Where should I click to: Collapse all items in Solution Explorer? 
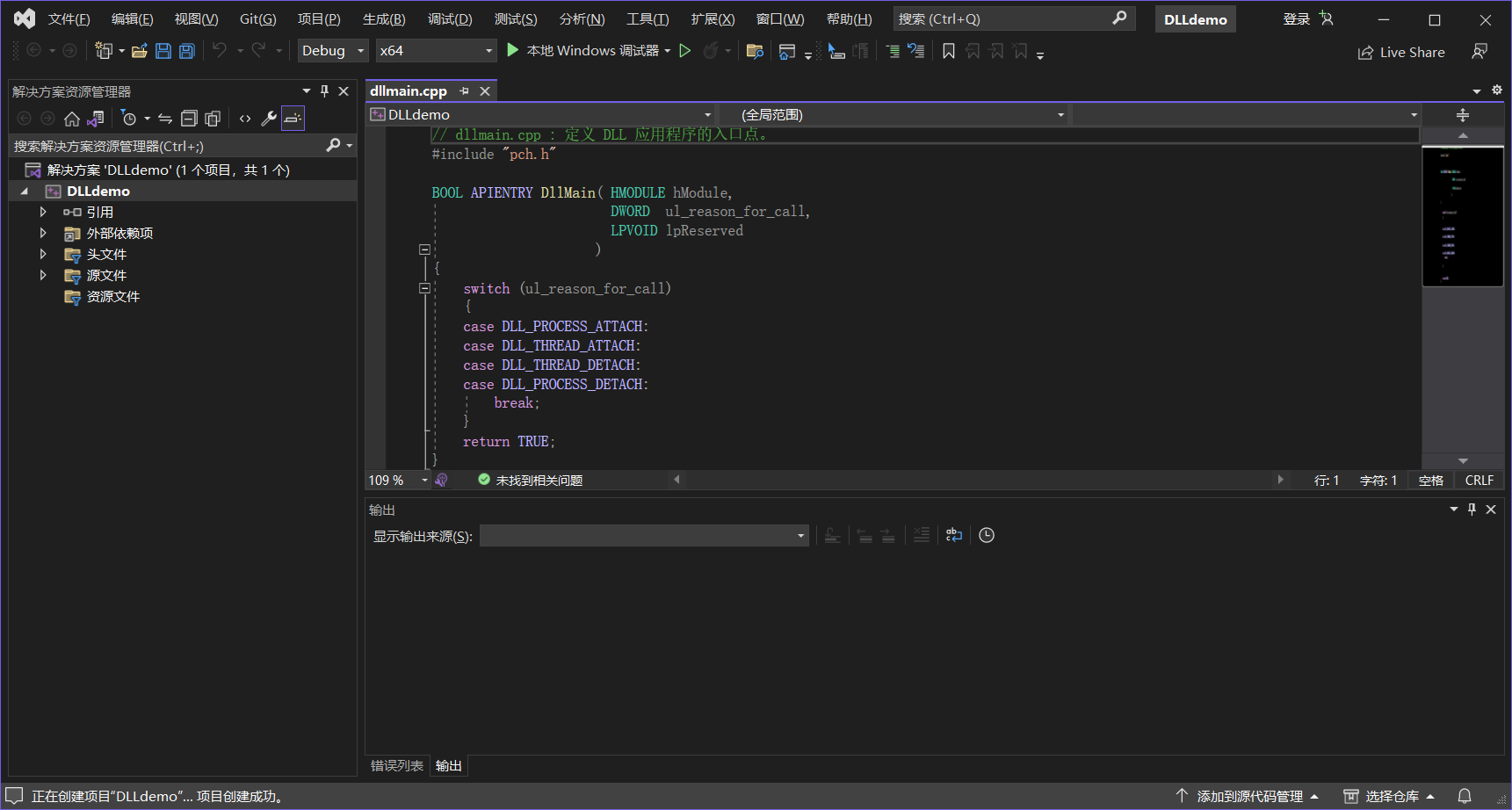point(189,119)
